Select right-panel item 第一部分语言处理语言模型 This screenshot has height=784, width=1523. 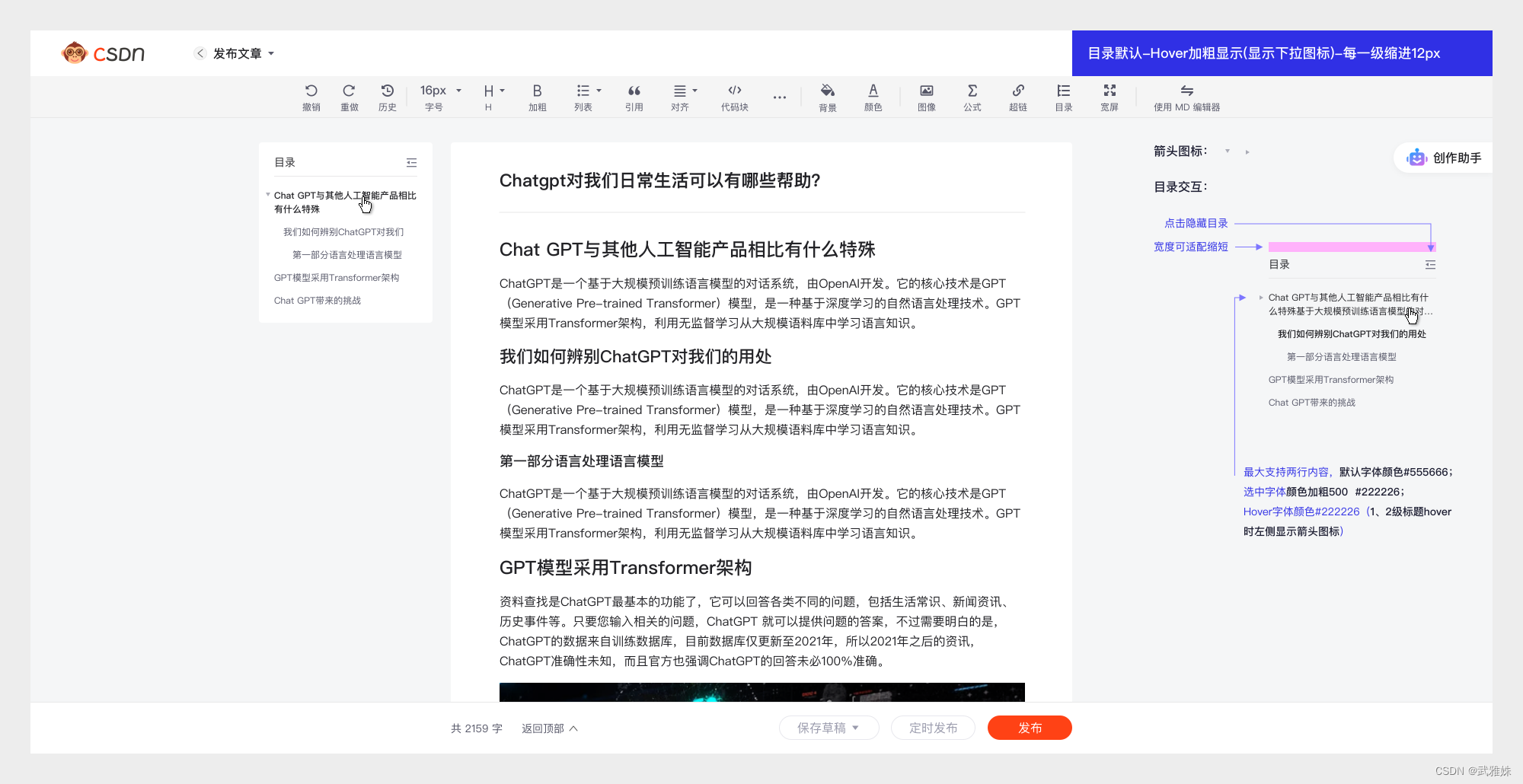click(x=1342, y=357)
